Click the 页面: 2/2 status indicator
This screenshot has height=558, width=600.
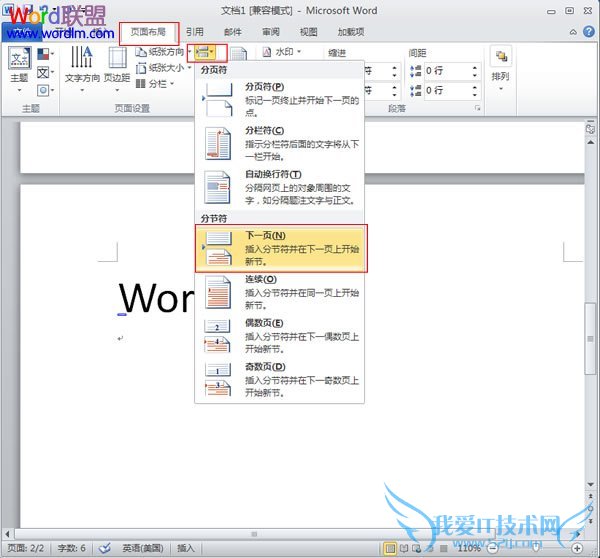[x=26, y=548]
